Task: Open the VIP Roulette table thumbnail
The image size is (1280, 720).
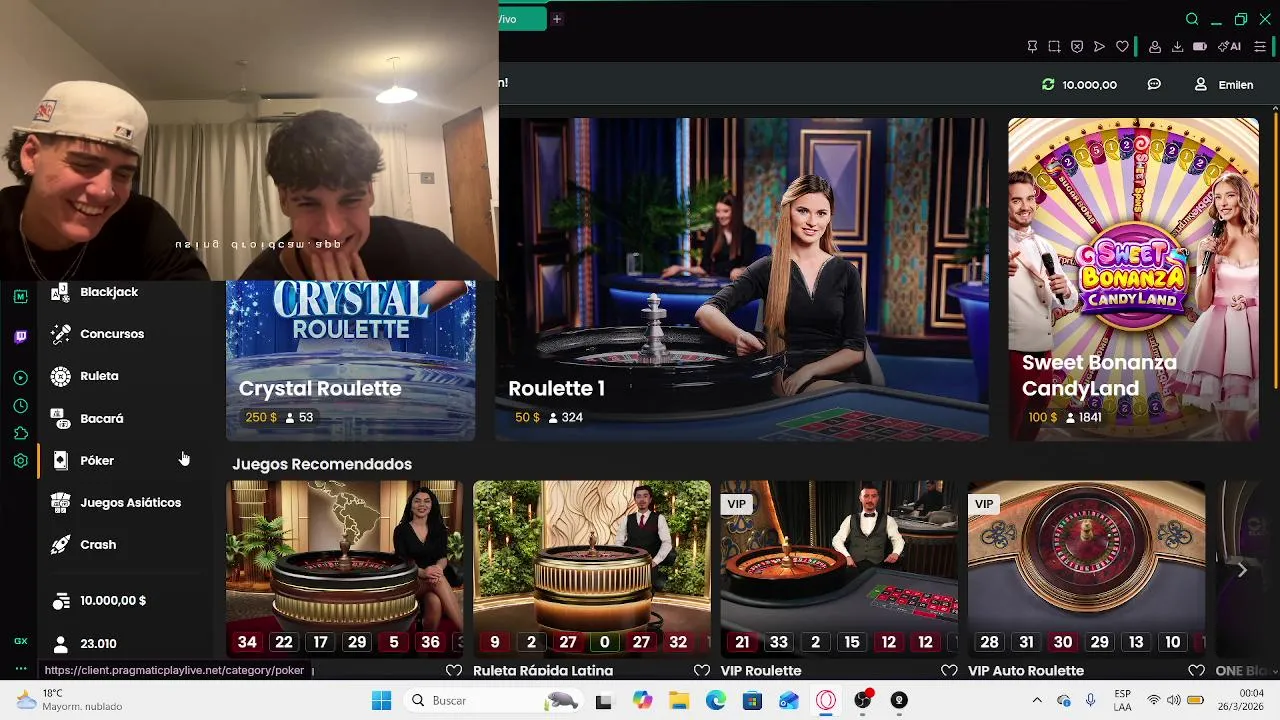Action: point(839,568)
